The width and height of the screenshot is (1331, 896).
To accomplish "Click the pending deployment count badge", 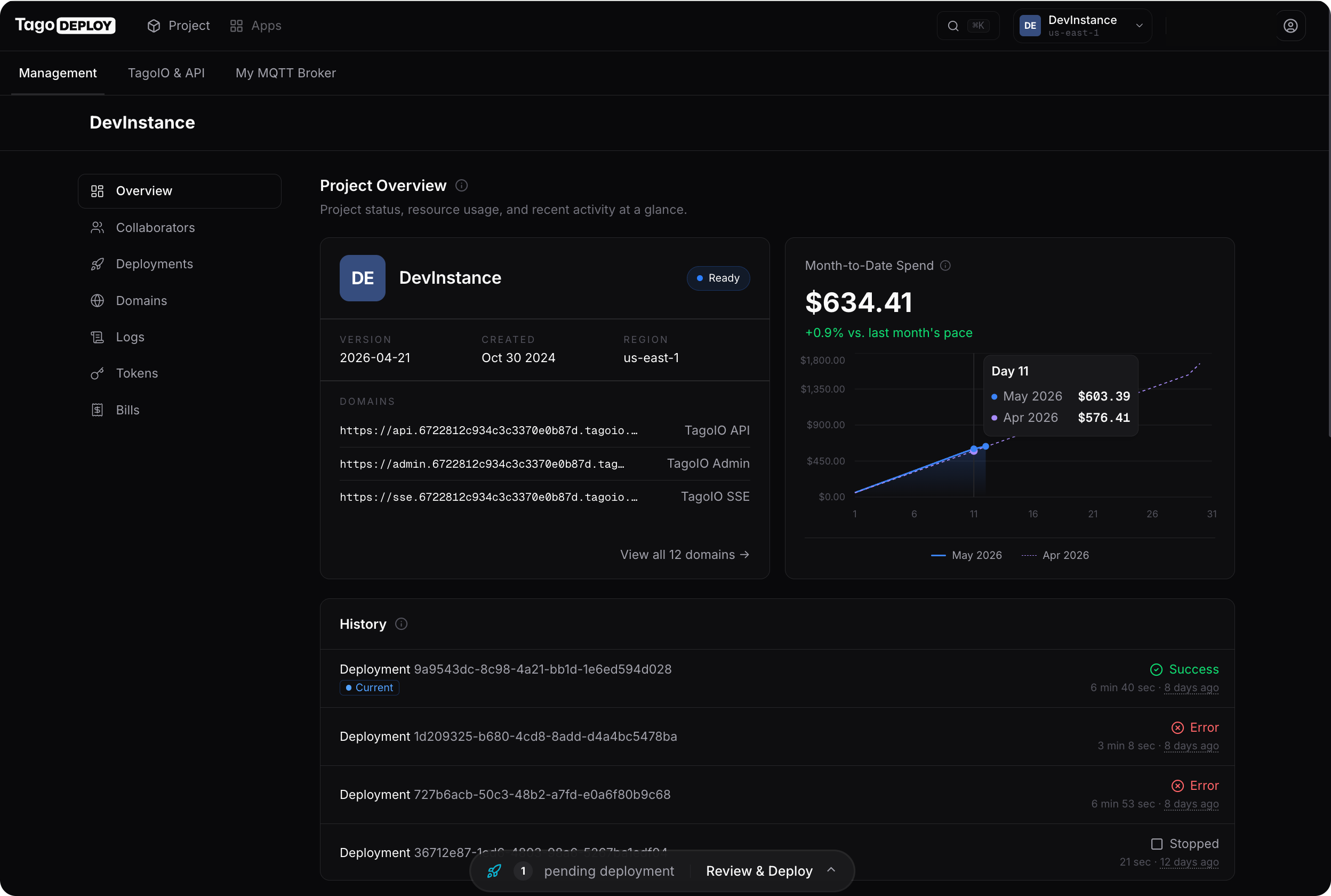I will (x=523, y=871).
